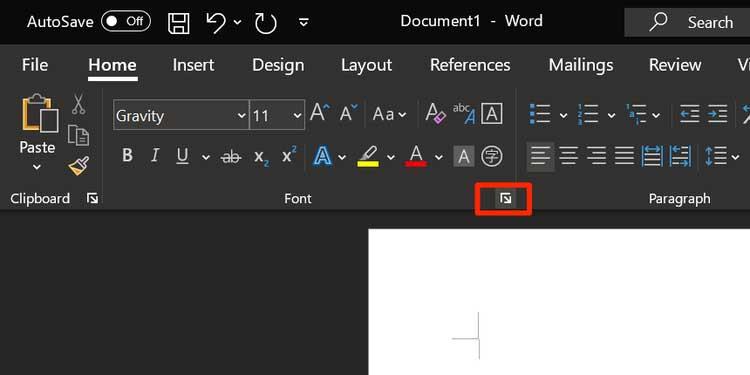Click the Cut scissors icon
The width and height of the screenshot is (750, 375).
(78, 104)
